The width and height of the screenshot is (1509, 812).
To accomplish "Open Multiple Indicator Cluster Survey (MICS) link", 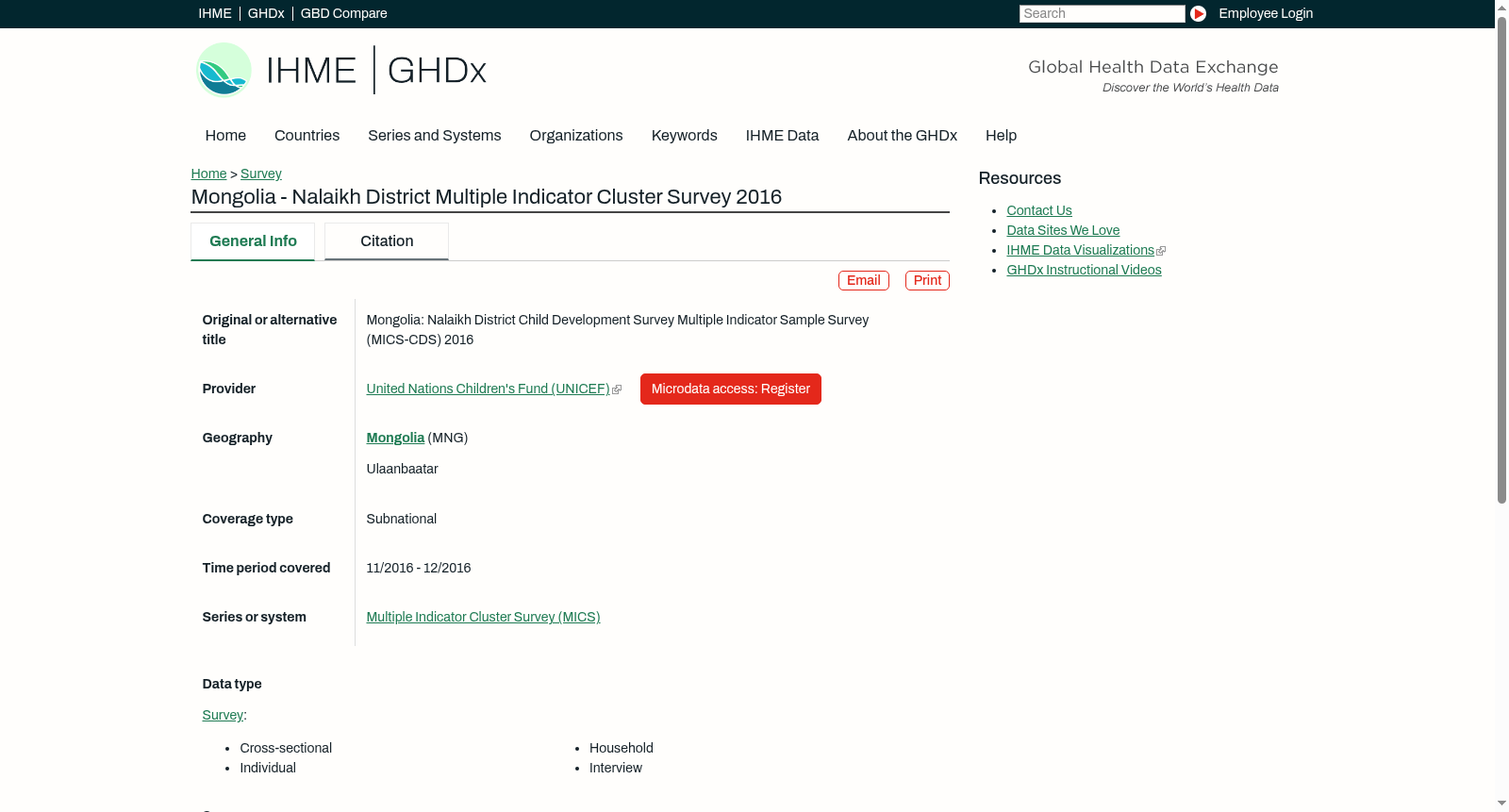I will 483,617.
